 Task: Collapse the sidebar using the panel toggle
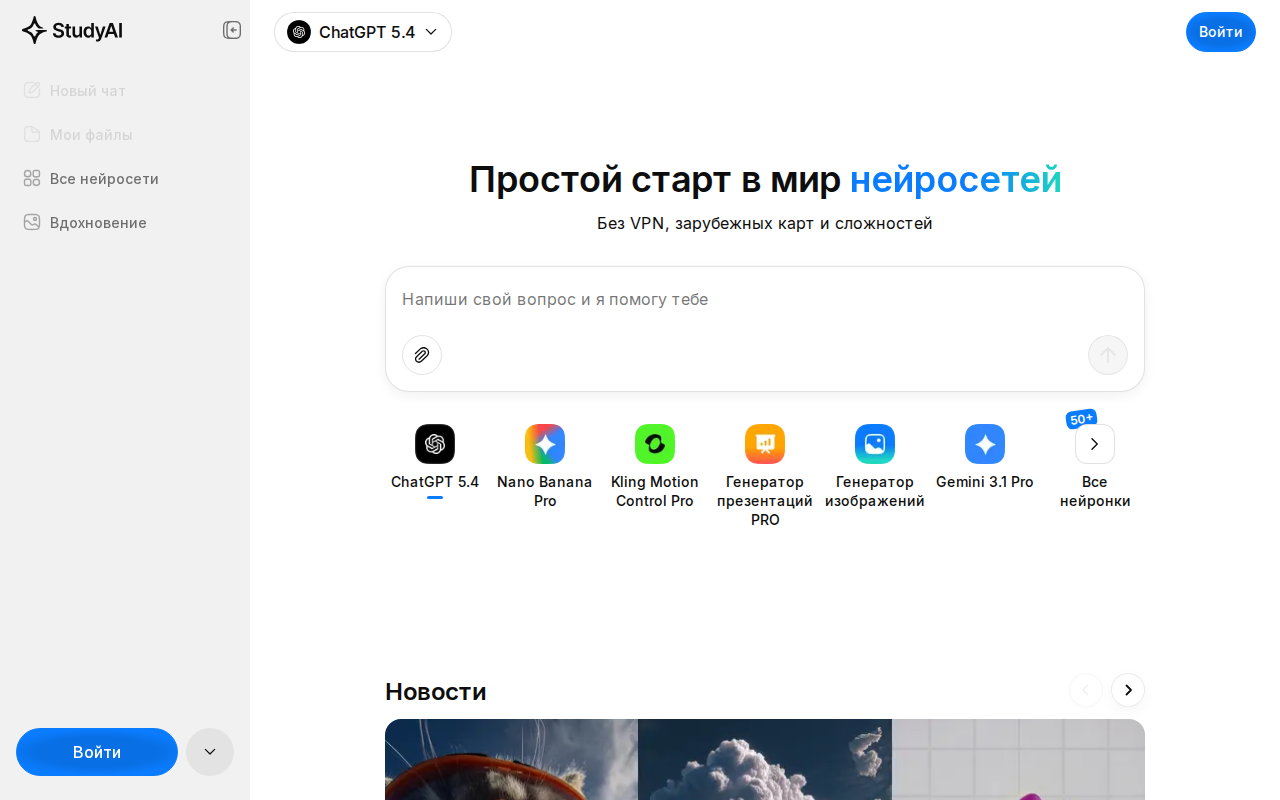231,30
